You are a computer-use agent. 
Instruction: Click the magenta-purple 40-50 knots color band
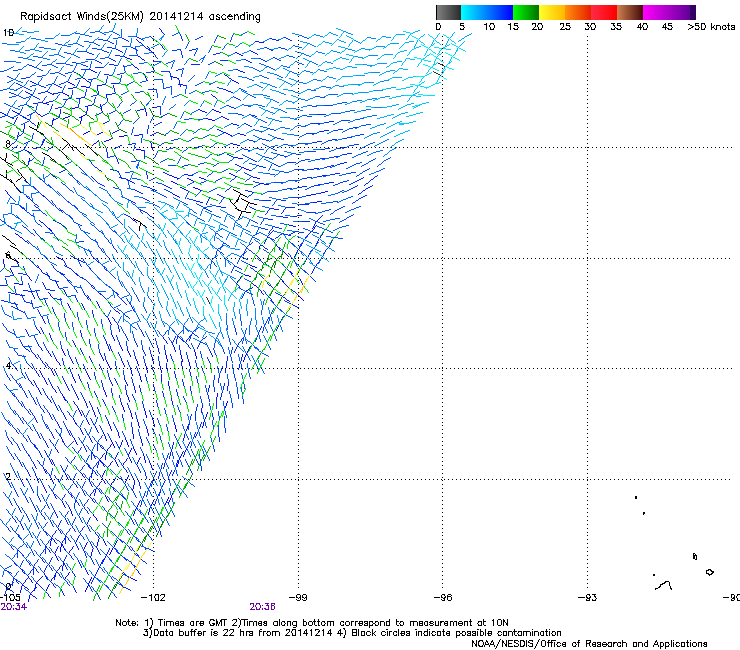[x=669, y=12]
